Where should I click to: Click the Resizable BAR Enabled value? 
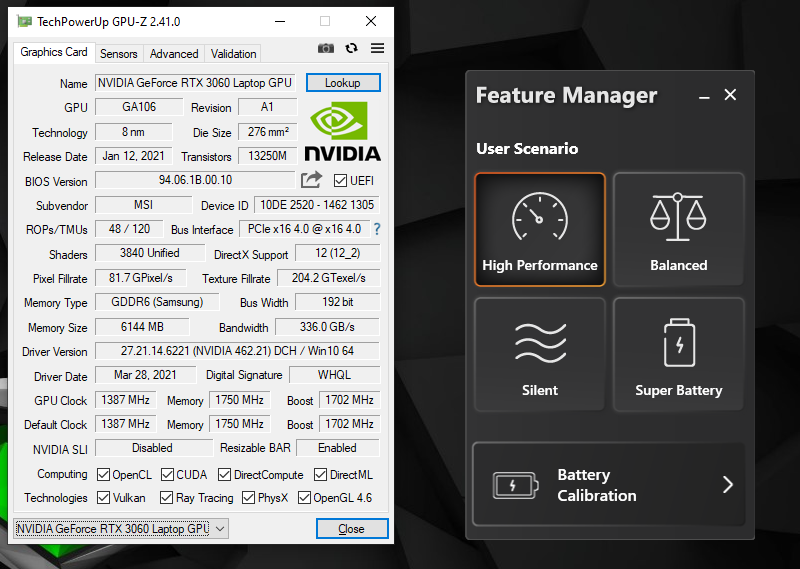pyautogui.click(x=337, y=448)
